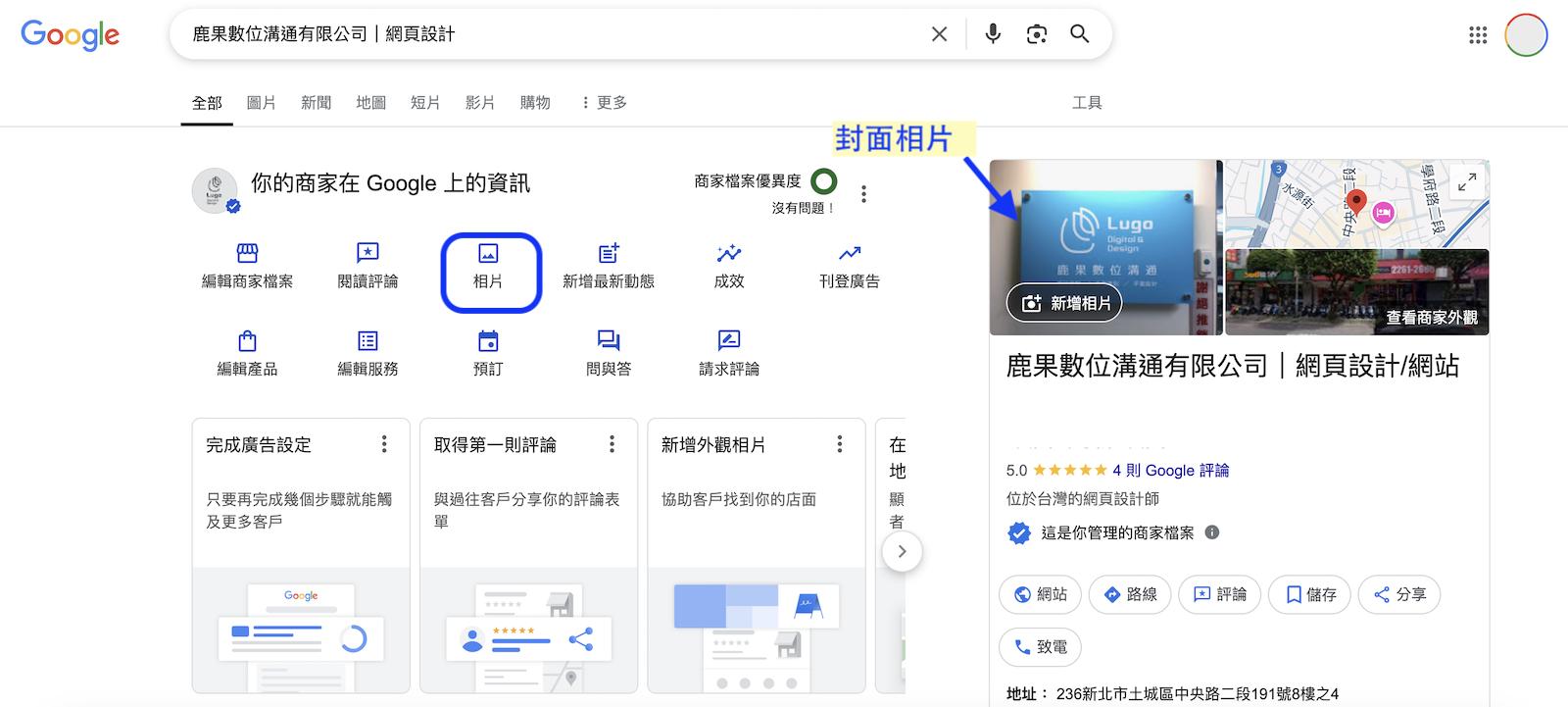
Task: Click 路線 directions button
Action: pos(1130,594)
